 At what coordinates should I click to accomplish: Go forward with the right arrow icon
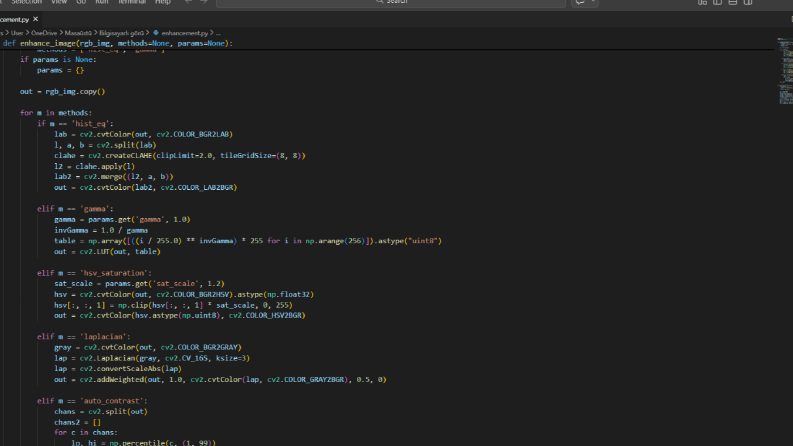click(x=204, y=2)
